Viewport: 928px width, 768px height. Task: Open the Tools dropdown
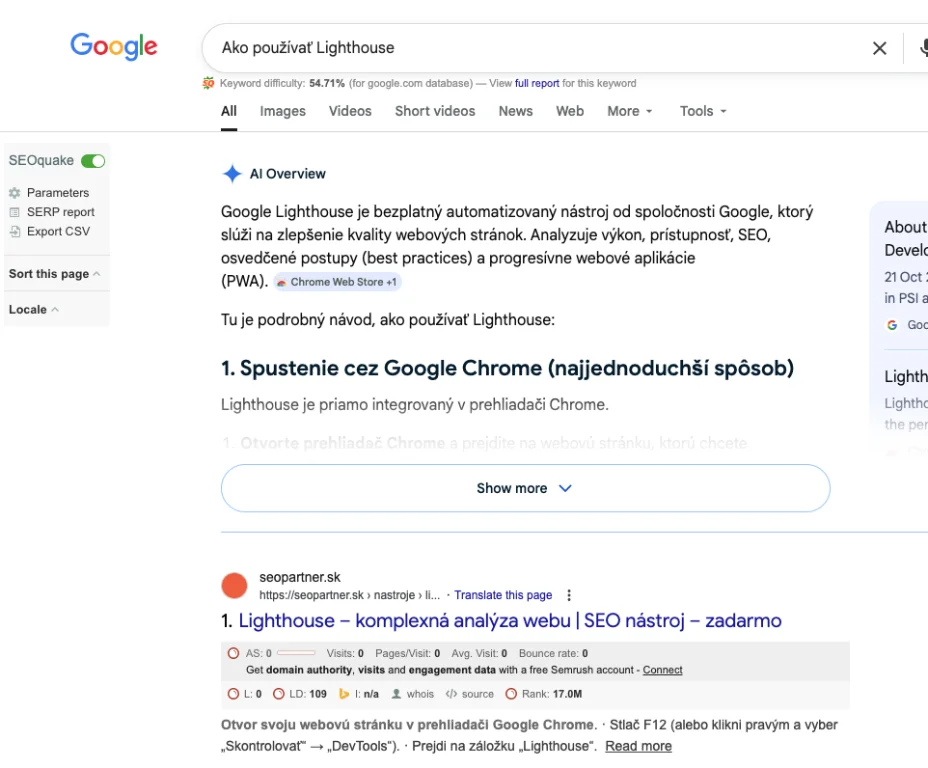703,111
